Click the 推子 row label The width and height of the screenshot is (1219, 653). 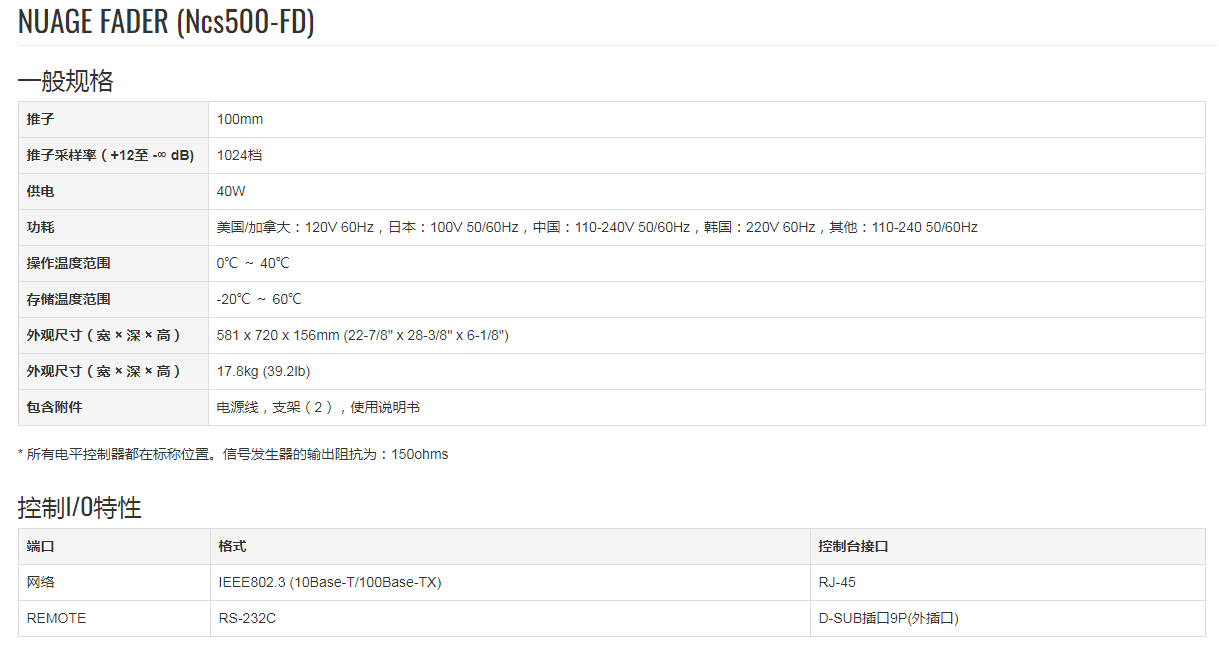41,119
